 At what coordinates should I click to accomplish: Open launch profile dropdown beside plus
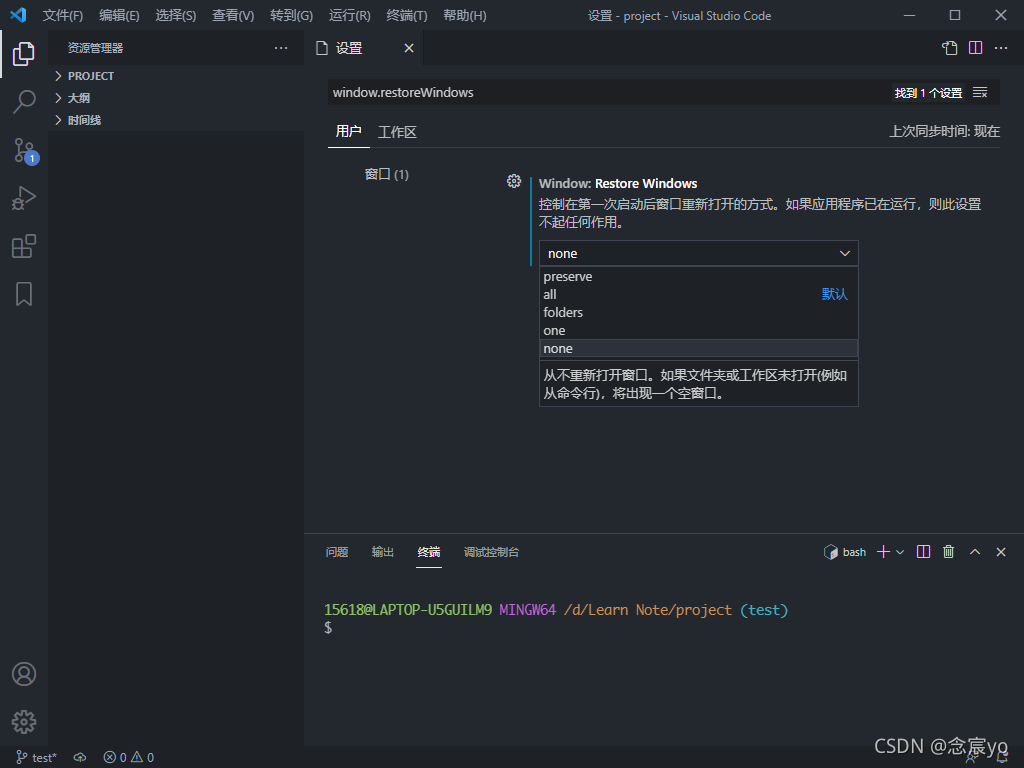click(900, 552)
